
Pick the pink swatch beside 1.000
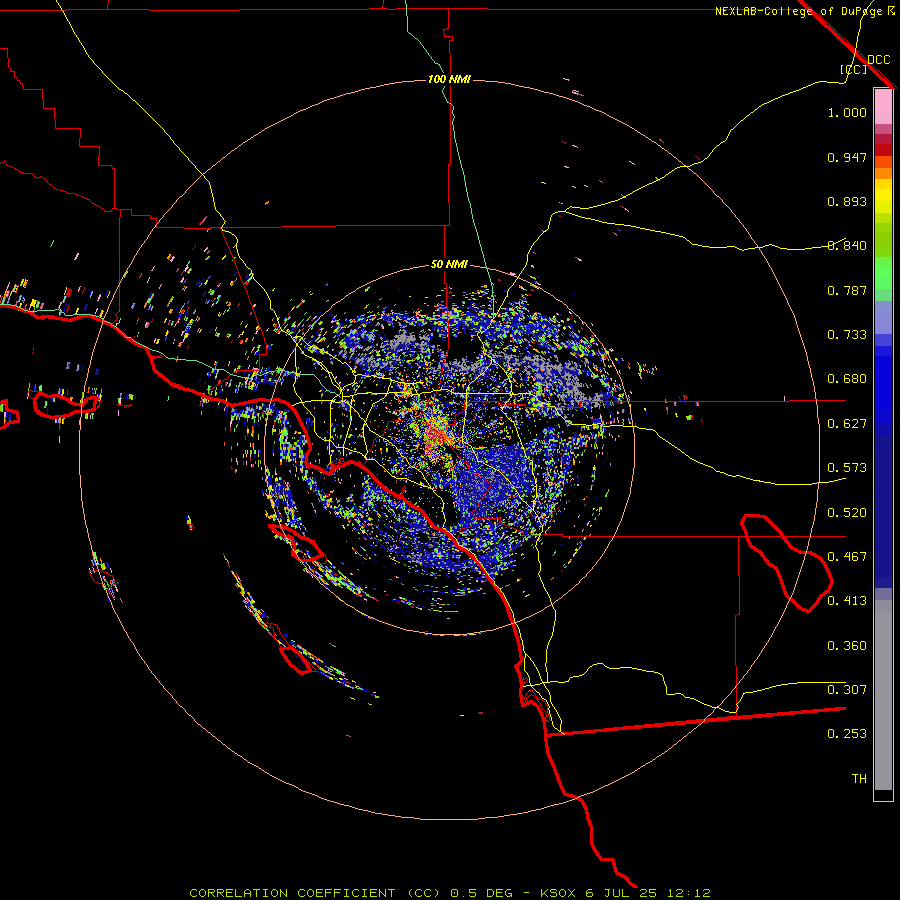coord(883,107)
